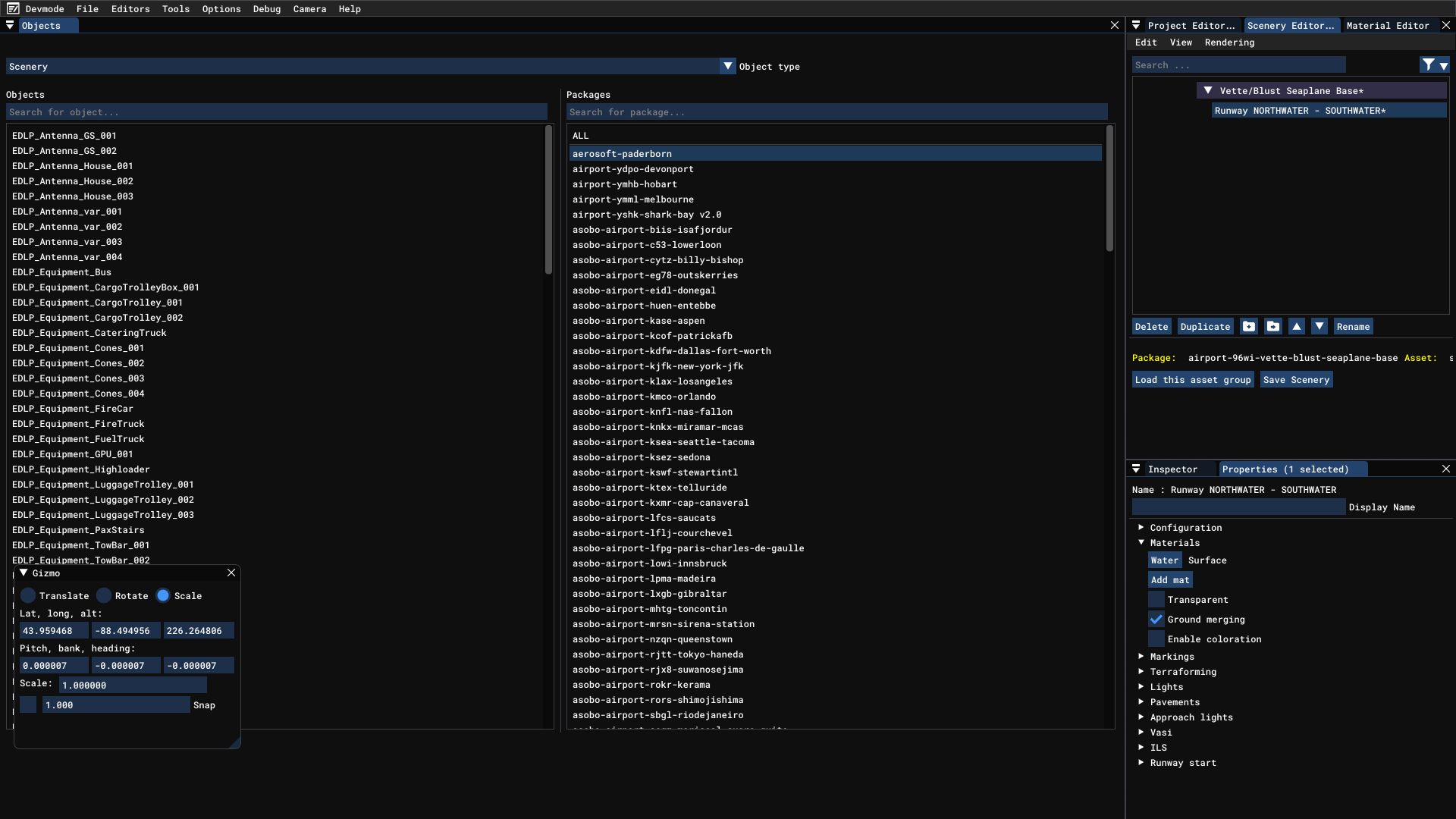
Task: Click the Add mat button
Action: tap(1170, 580)
